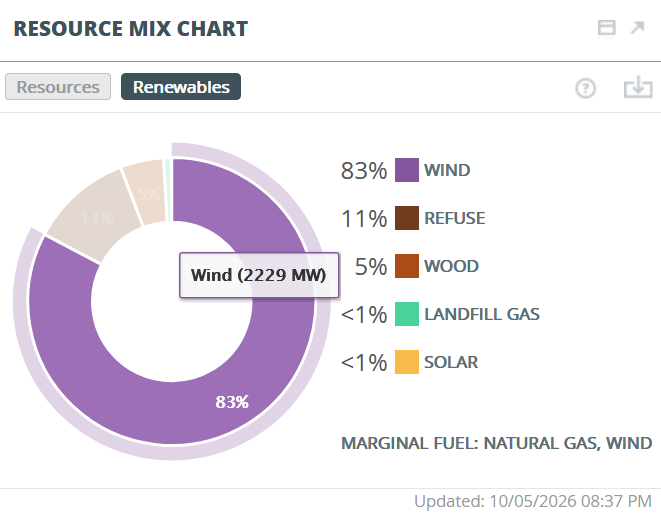Viewport: 661px width, 529px height.
Task: Click the SOLAR legend label
Action: pos(451,363)
